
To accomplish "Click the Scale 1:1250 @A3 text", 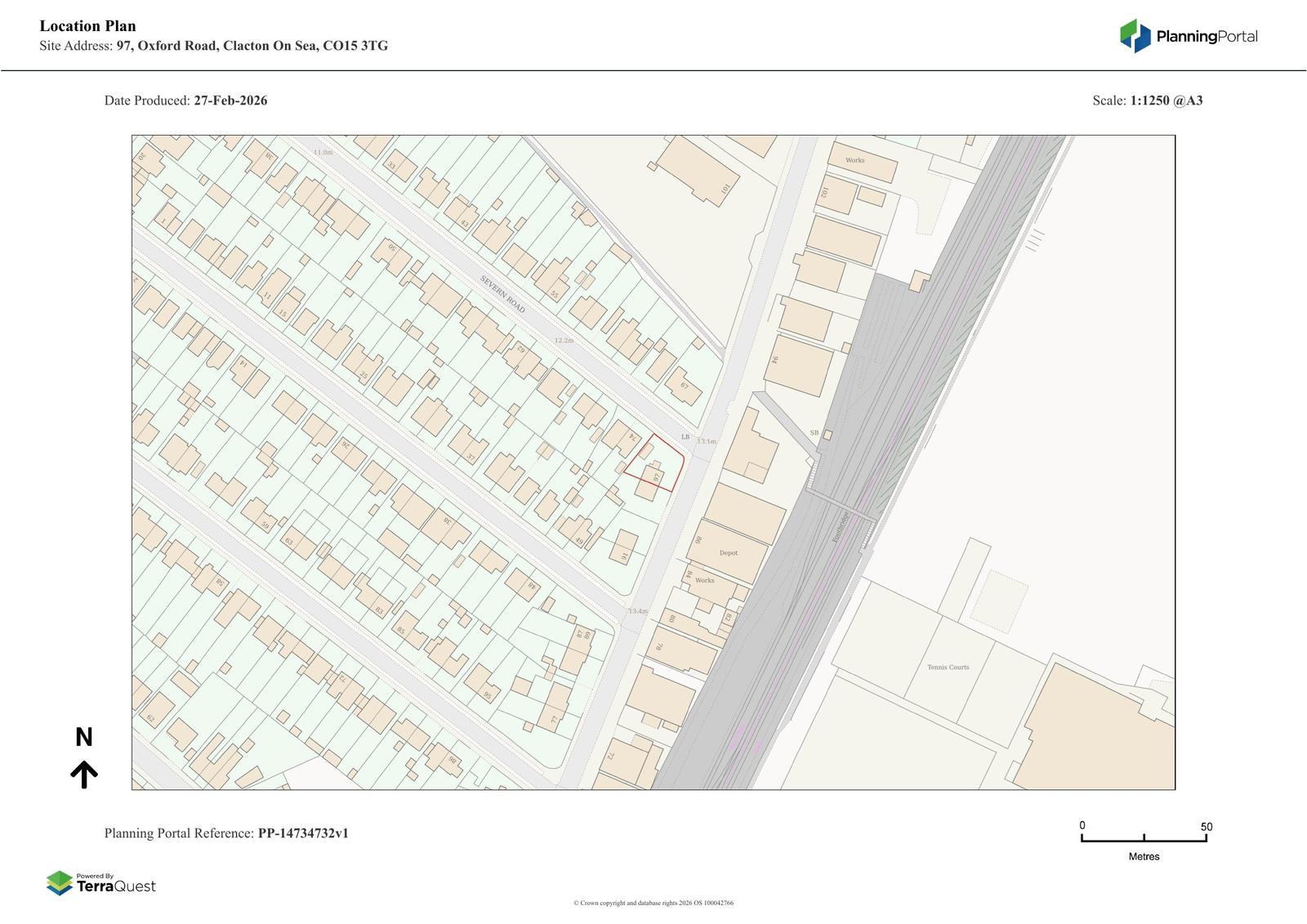I will [1147, 100].
